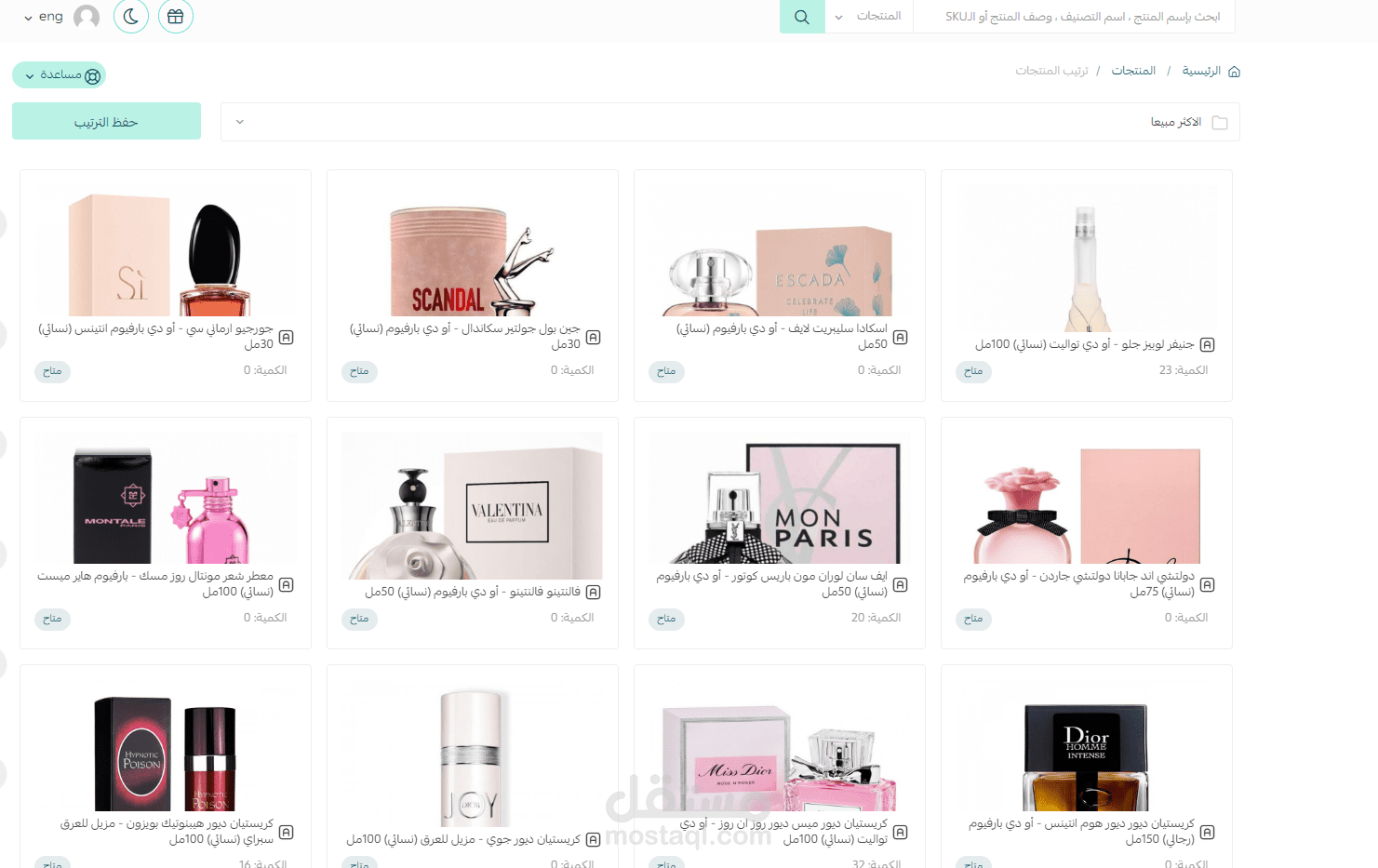Select the Hypnotic Poison product thumbnail
1378x868 pixels.
166,746
